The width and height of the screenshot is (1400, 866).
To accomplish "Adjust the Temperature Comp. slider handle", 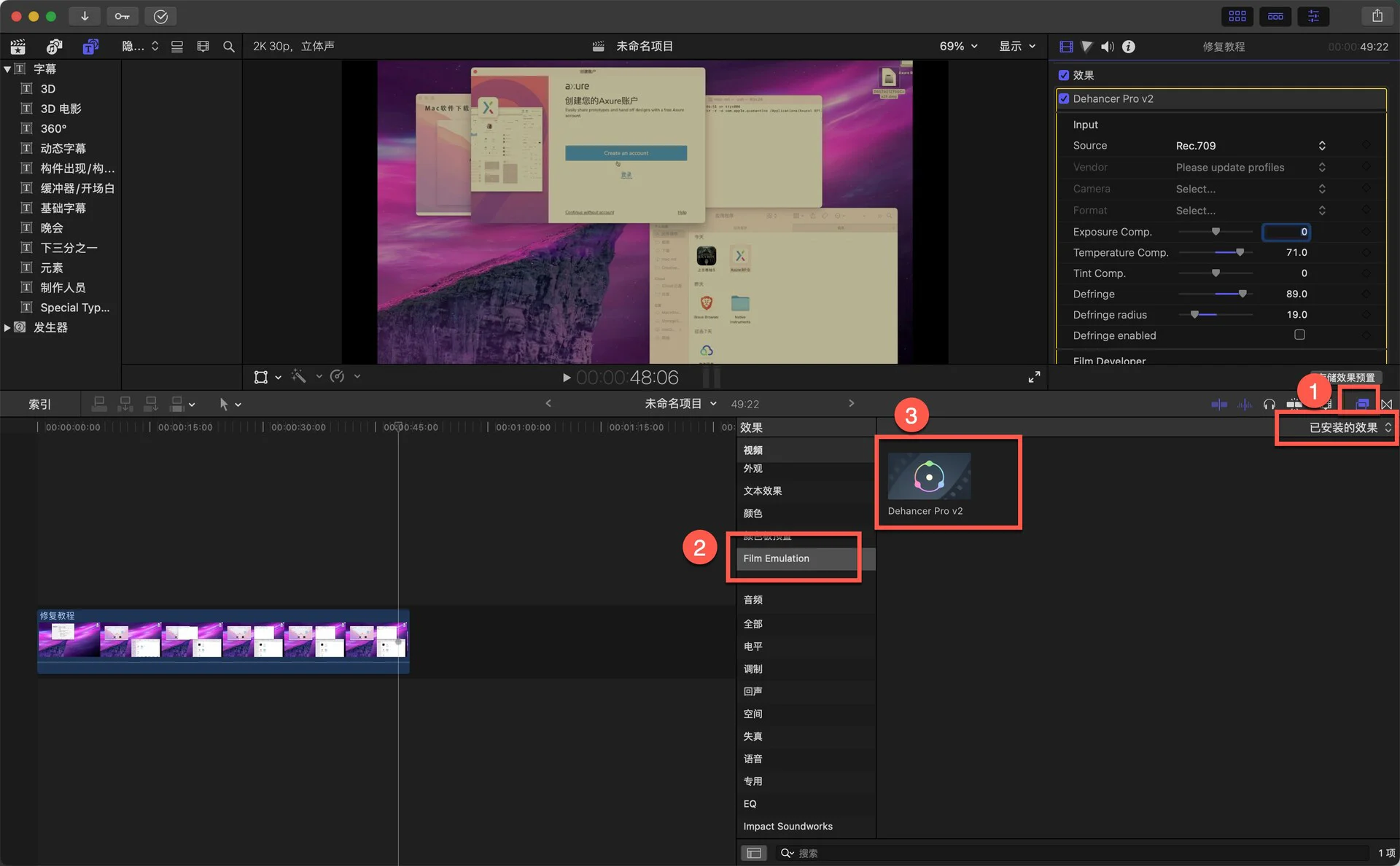I will (1239, 252).
